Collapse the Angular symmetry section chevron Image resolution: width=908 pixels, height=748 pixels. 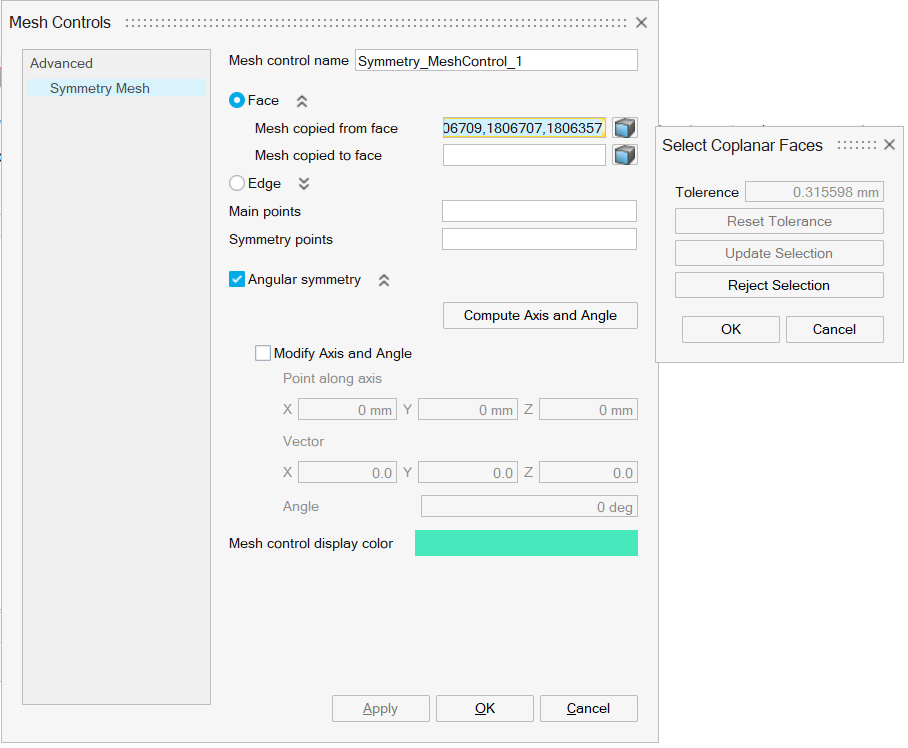pyautogui.click(x=384, y=281)
